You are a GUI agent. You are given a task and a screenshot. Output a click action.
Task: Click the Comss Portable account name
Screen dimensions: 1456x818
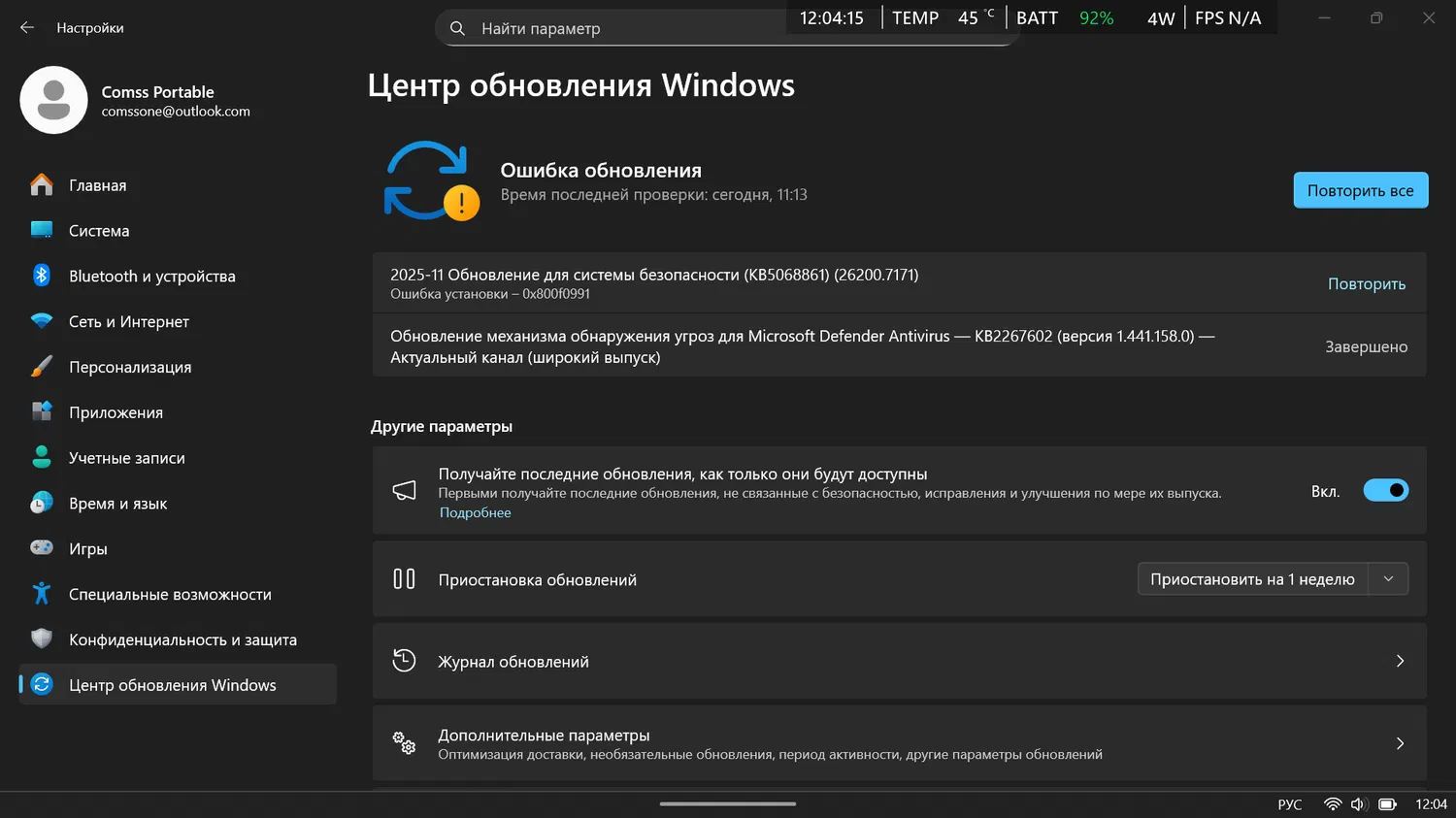[x=158, y=92]
